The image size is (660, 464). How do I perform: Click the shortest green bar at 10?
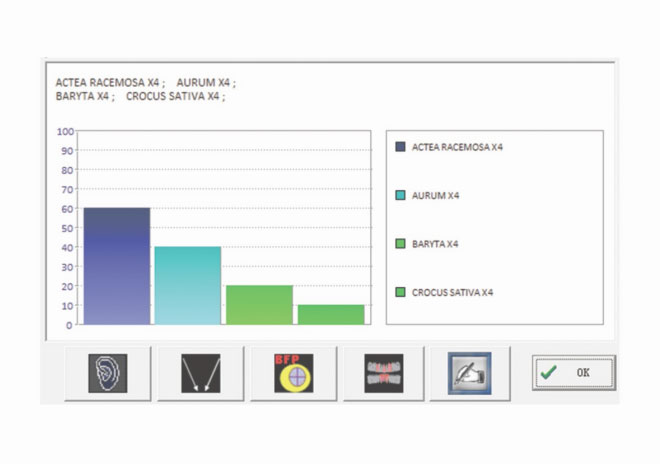tap(331, 314)
